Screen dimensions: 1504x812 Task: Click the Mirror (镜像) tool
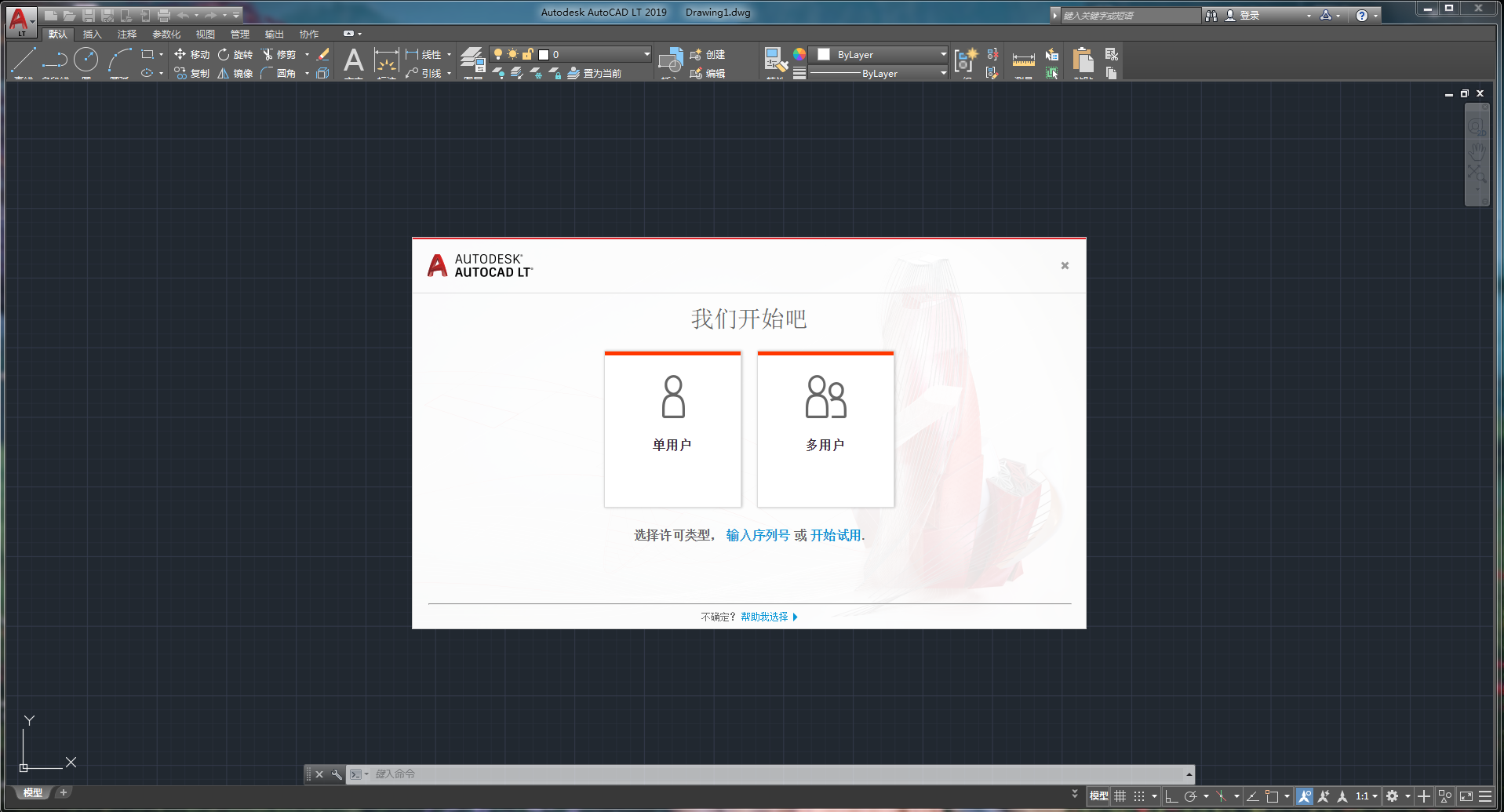pyautogui.click(x=235, y=73)
